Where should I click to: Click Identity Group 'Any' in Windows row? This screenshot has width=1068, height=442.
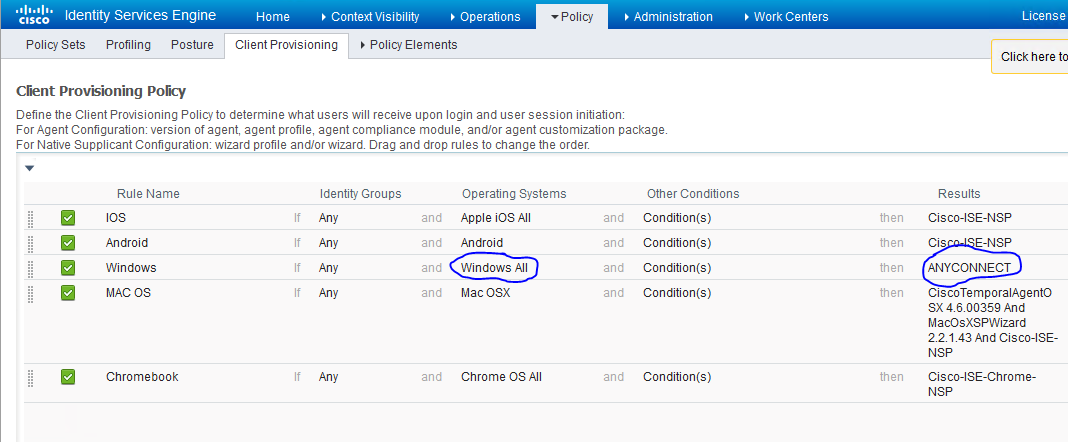click(x=328, y=268)
